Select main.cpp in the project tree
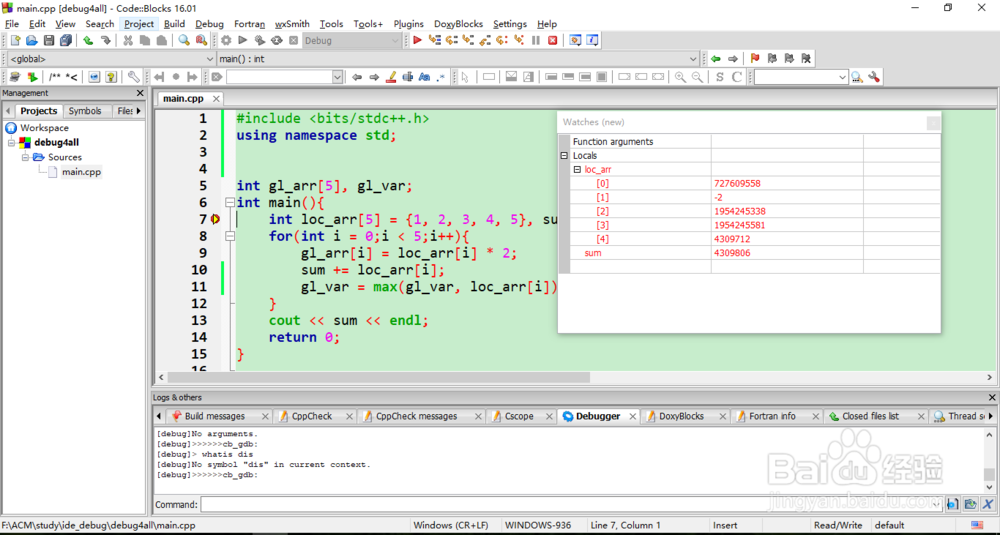 click(x=81, y=172)
